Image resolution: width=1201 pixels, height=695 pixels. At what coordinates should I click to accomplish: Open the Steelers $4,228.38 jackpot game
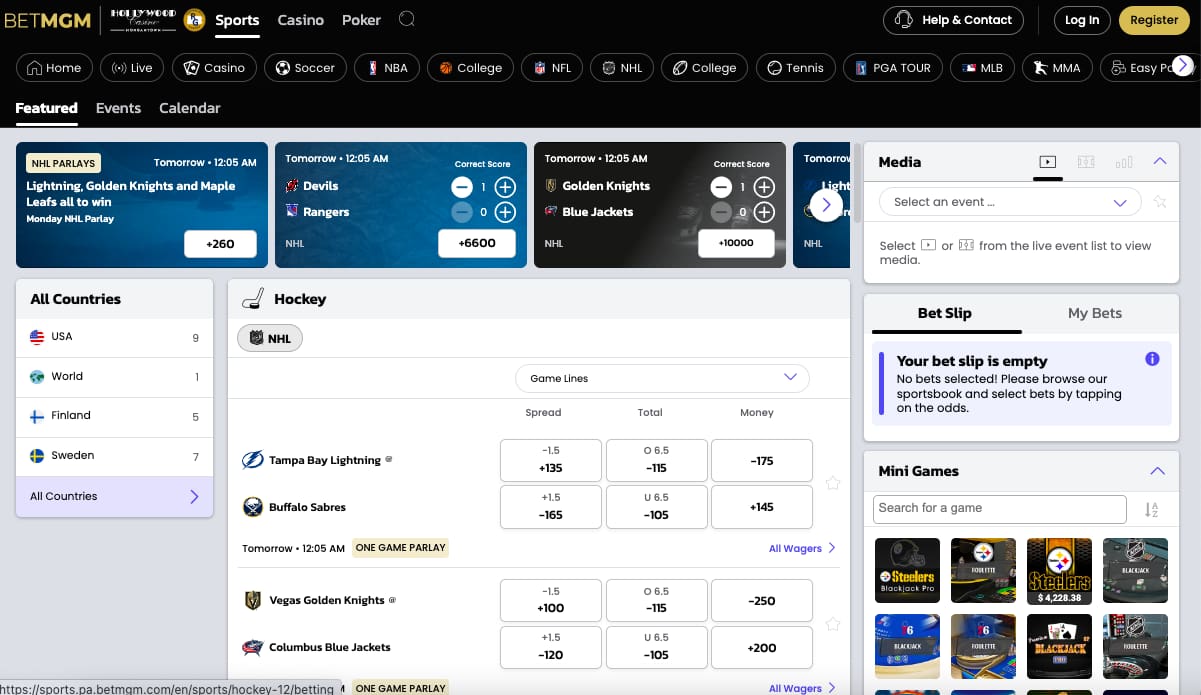click(x=1060, y=570)
